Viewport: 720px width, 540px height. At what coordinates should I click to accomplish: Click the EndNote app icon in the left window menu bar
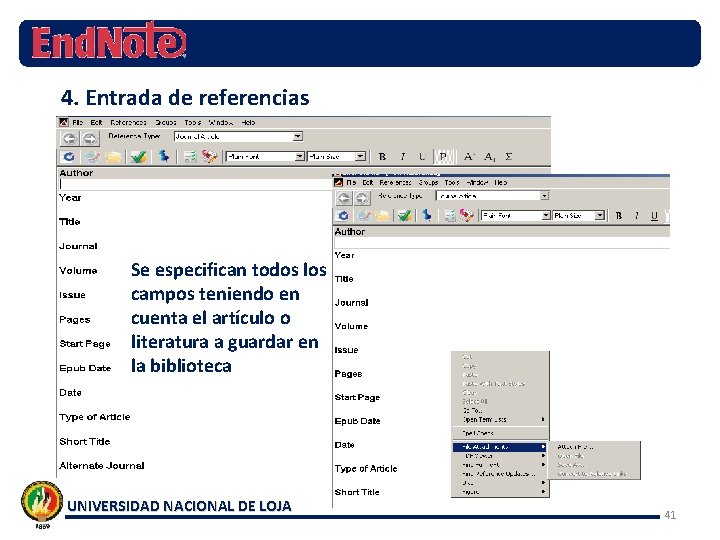pos(64,122)
